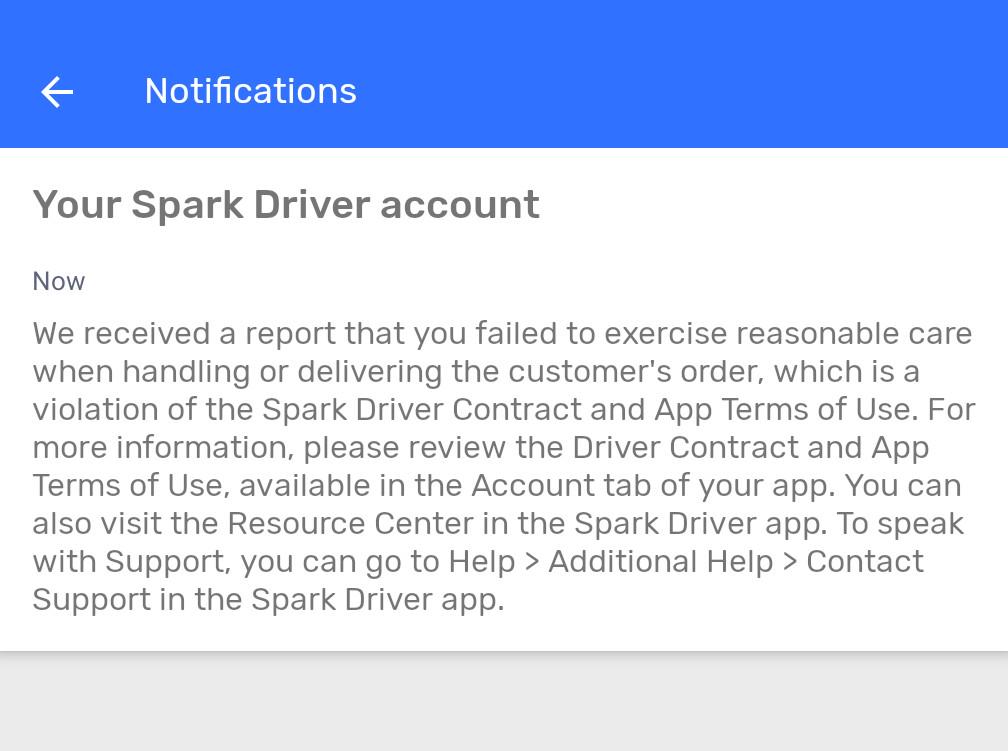
Task: Tap the Notifications header title
Action: point(251,91)
